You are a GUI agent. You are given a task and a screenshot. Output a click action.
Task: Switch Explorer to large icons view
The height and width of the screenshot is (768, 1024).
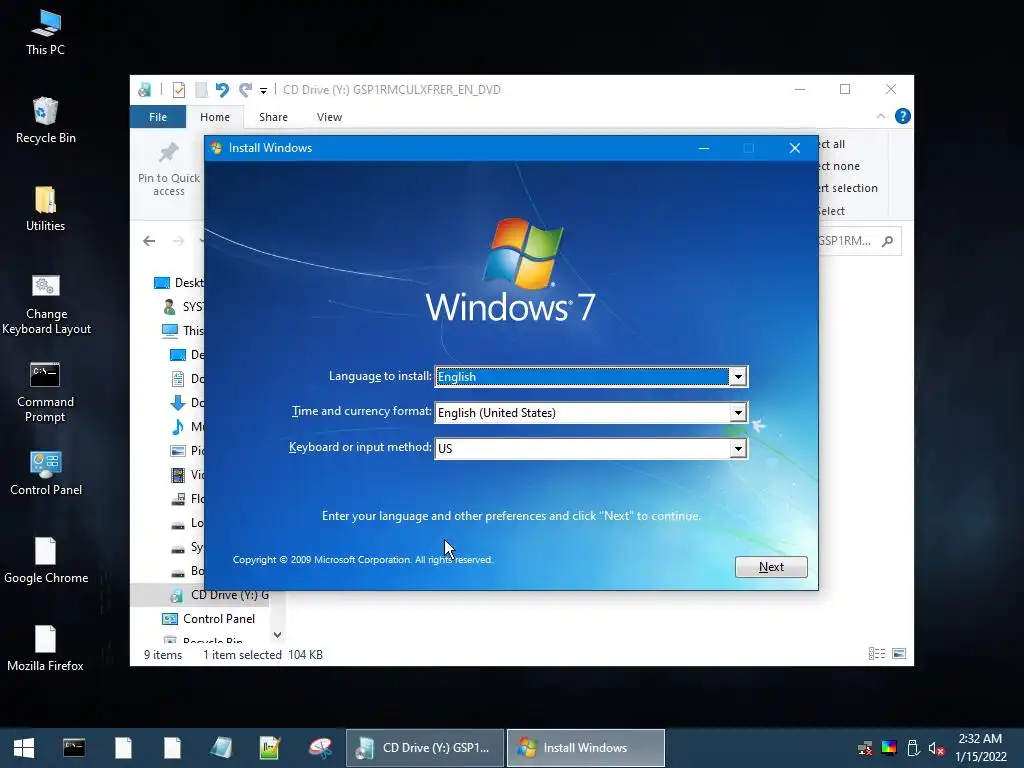click(899, 654)
